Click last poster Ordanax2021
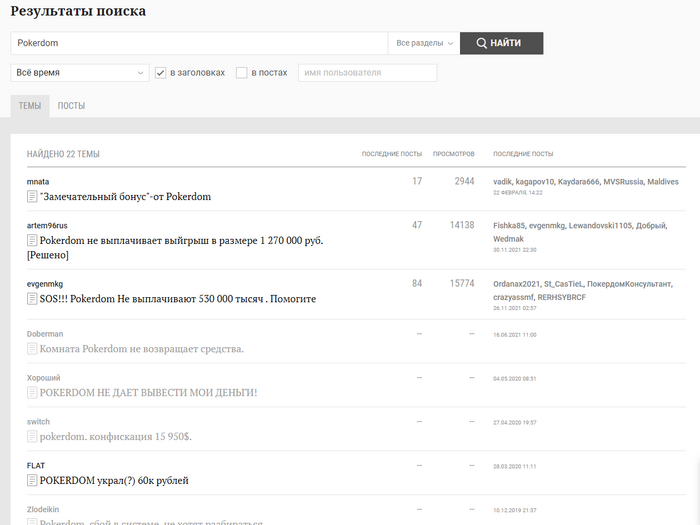700x525 pixels. point(516,284)
